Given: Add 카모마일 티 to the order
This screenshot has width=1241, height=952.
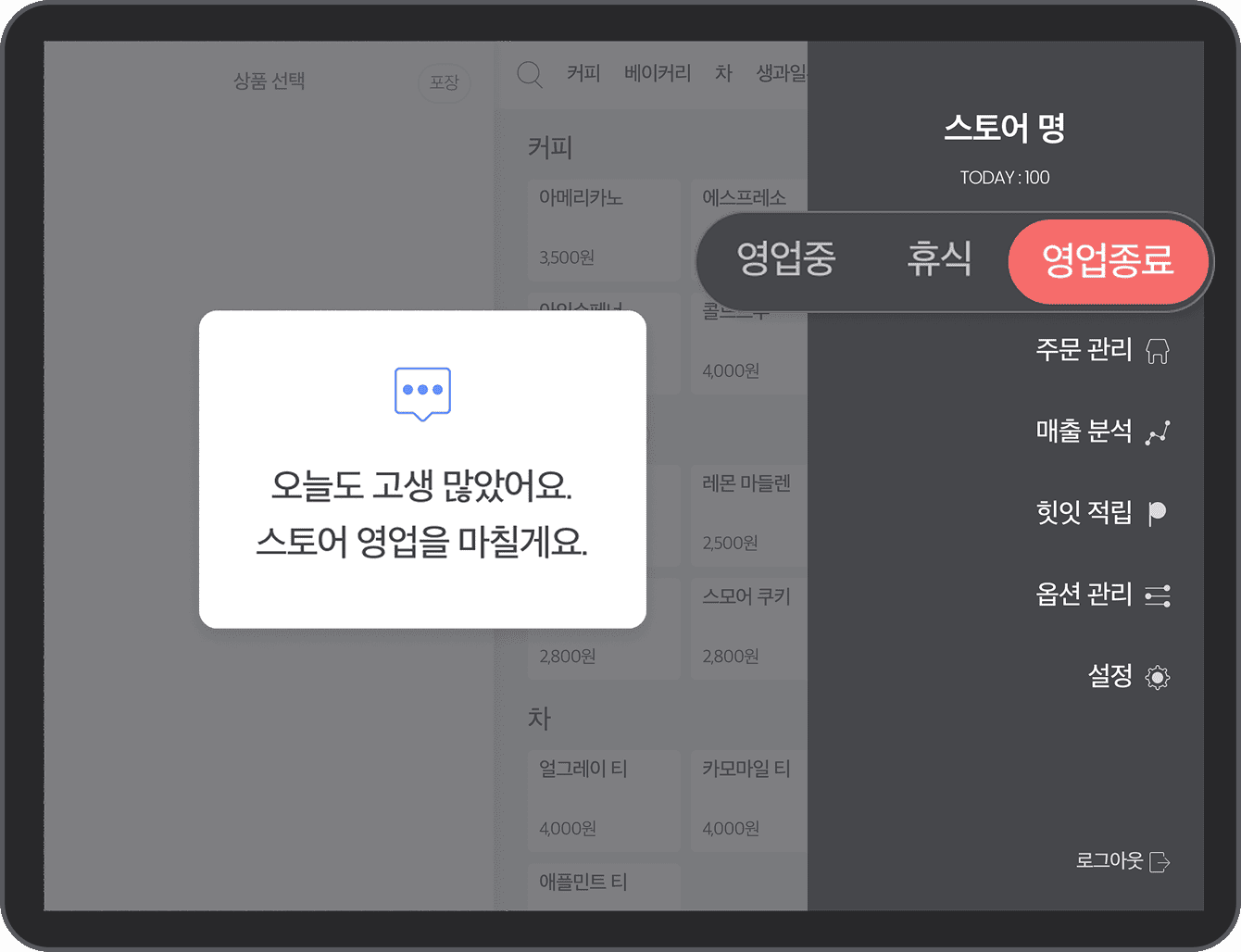Looking at the screenshot, I should click(x=748, y=798).
